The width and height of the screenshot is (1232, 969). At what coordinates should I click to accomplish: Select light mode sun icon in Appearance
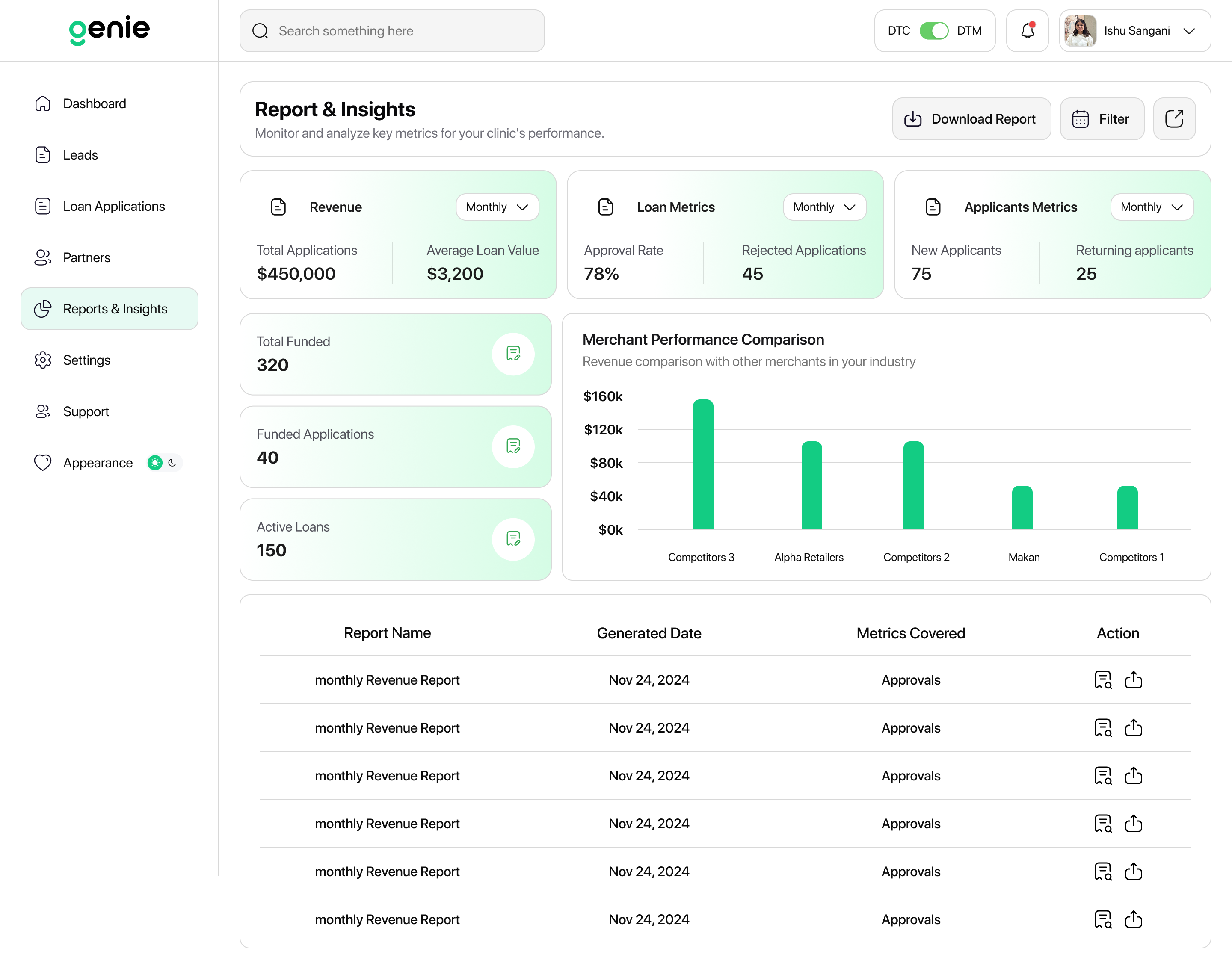(154, 463)
